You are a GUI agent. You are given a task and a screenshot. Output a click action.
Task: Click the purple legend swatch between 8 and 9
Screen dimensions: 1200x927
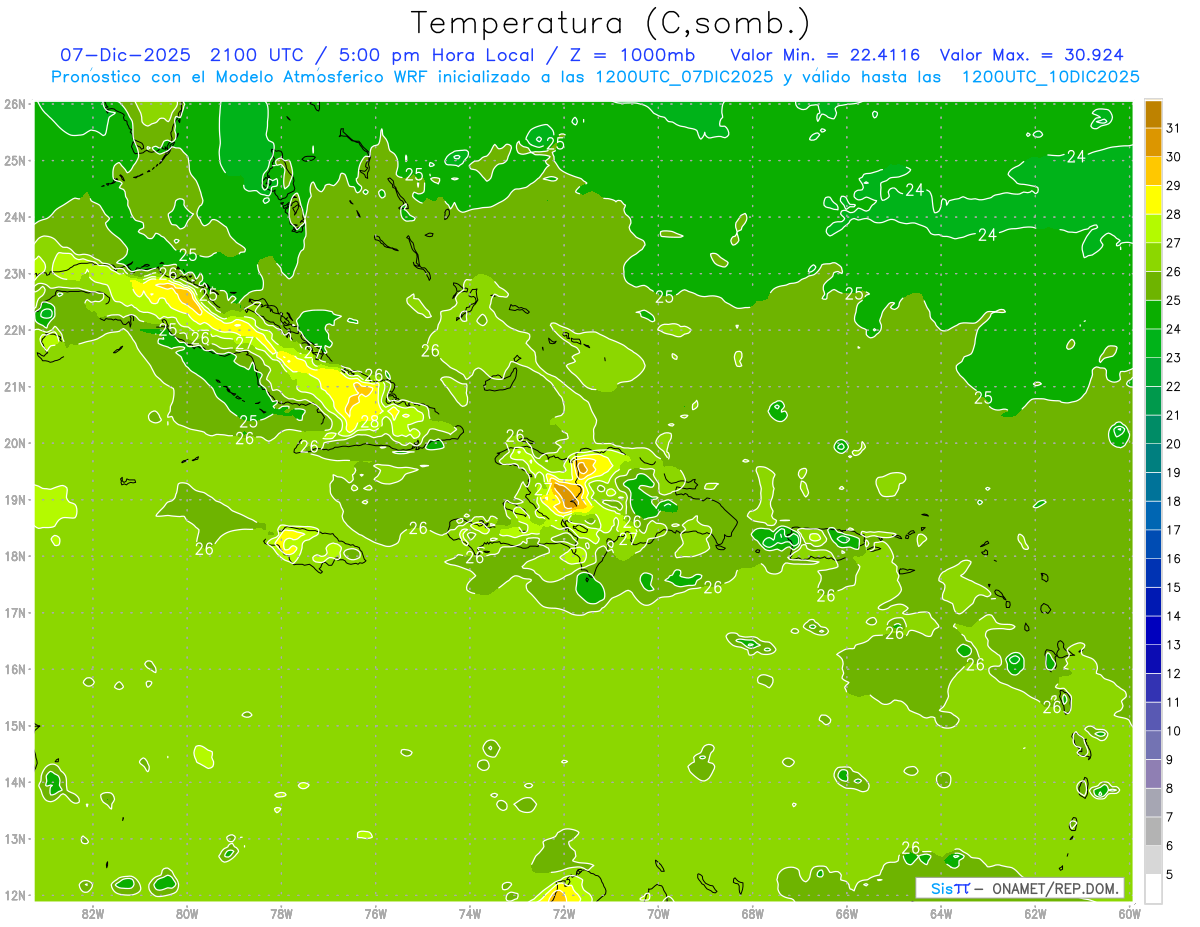tap(1153, 775)
